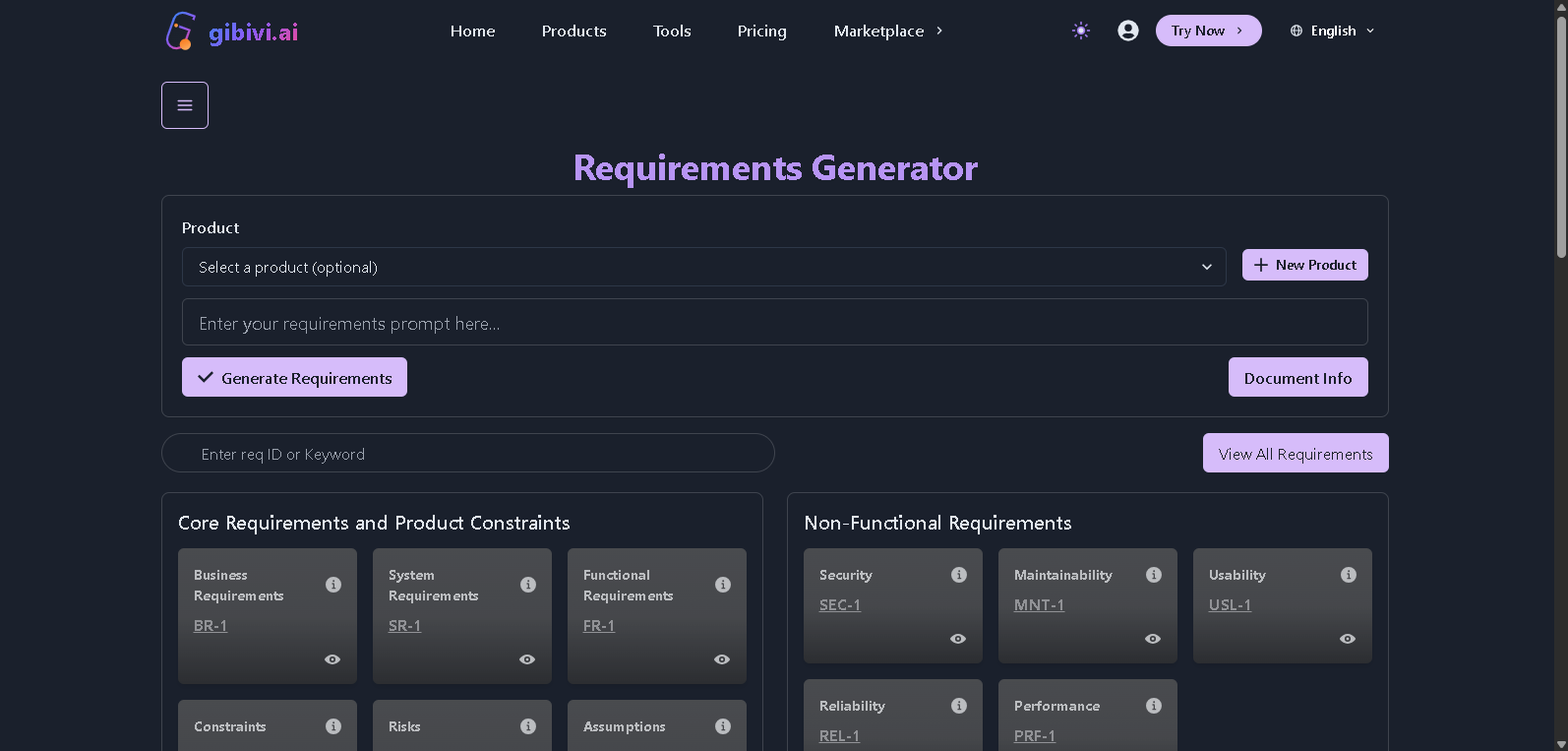Toggle eye view on Maintainability card
The image size is (1568, 751).
click(1153, 639)
